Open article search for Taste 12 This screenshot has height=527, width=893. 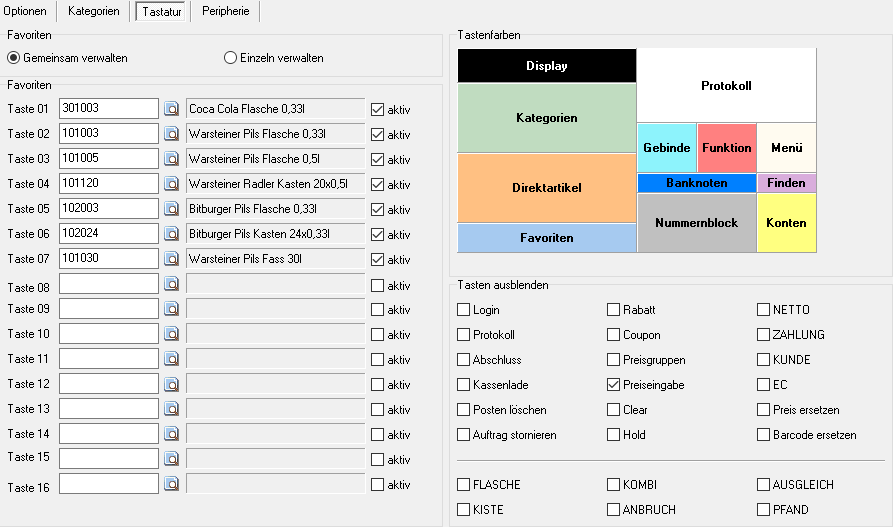[x=171, y=384]
